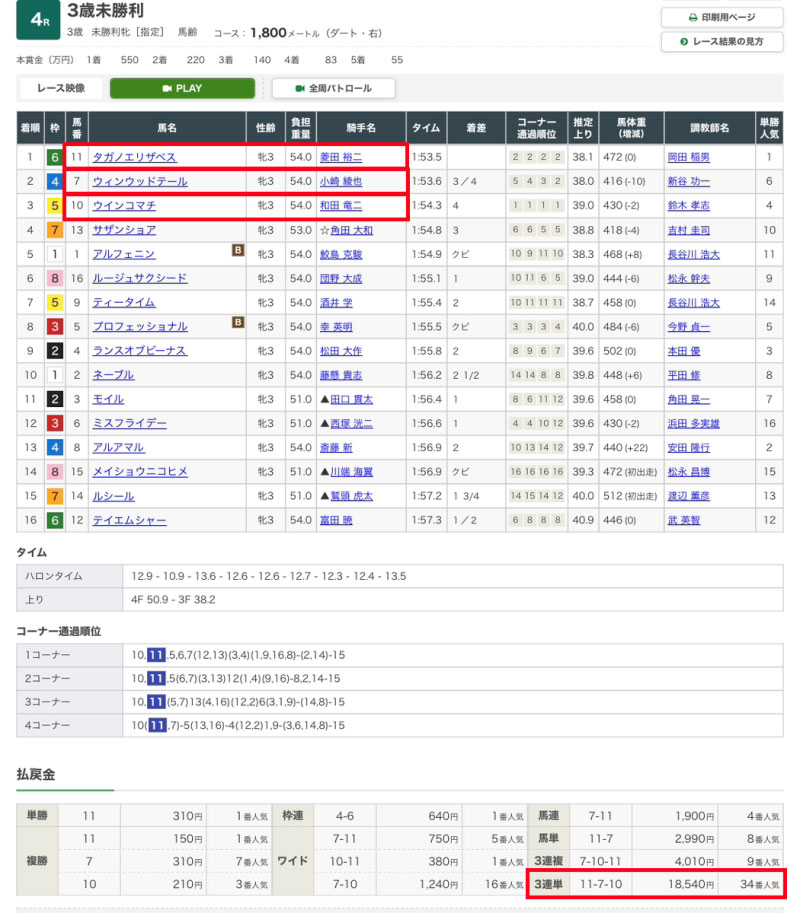Click the B blinker icon beside アルフェニン

[238, 250]
